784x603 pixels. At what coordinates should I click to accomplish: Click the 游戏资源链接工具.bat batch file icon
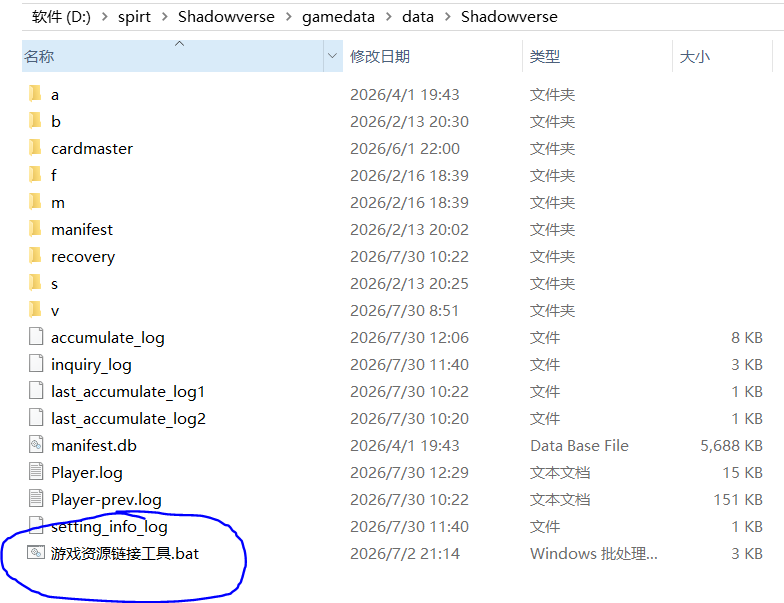(36, 552)
